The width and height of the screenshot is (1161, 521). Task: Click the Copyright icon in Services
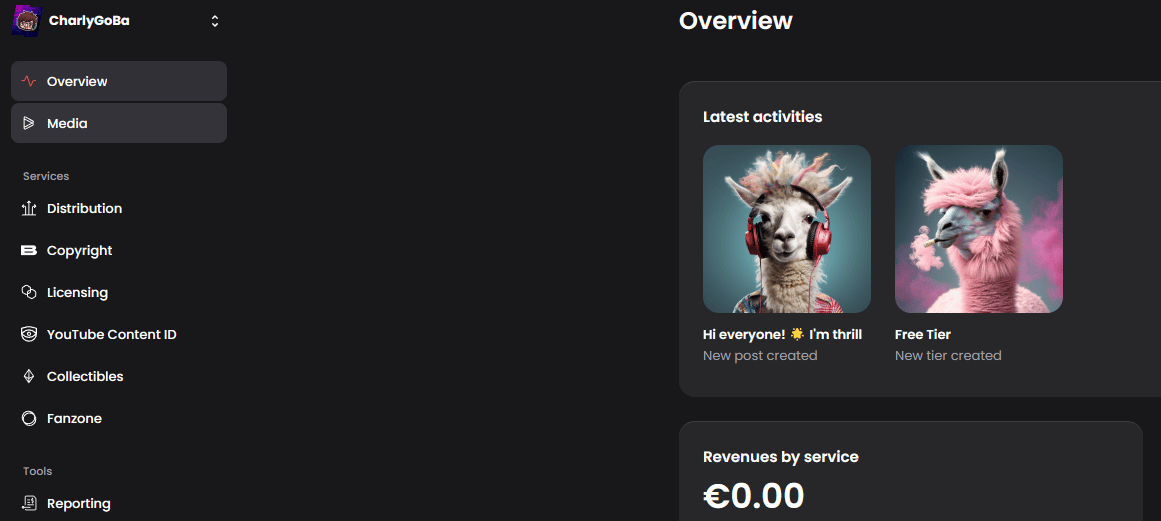29,251
